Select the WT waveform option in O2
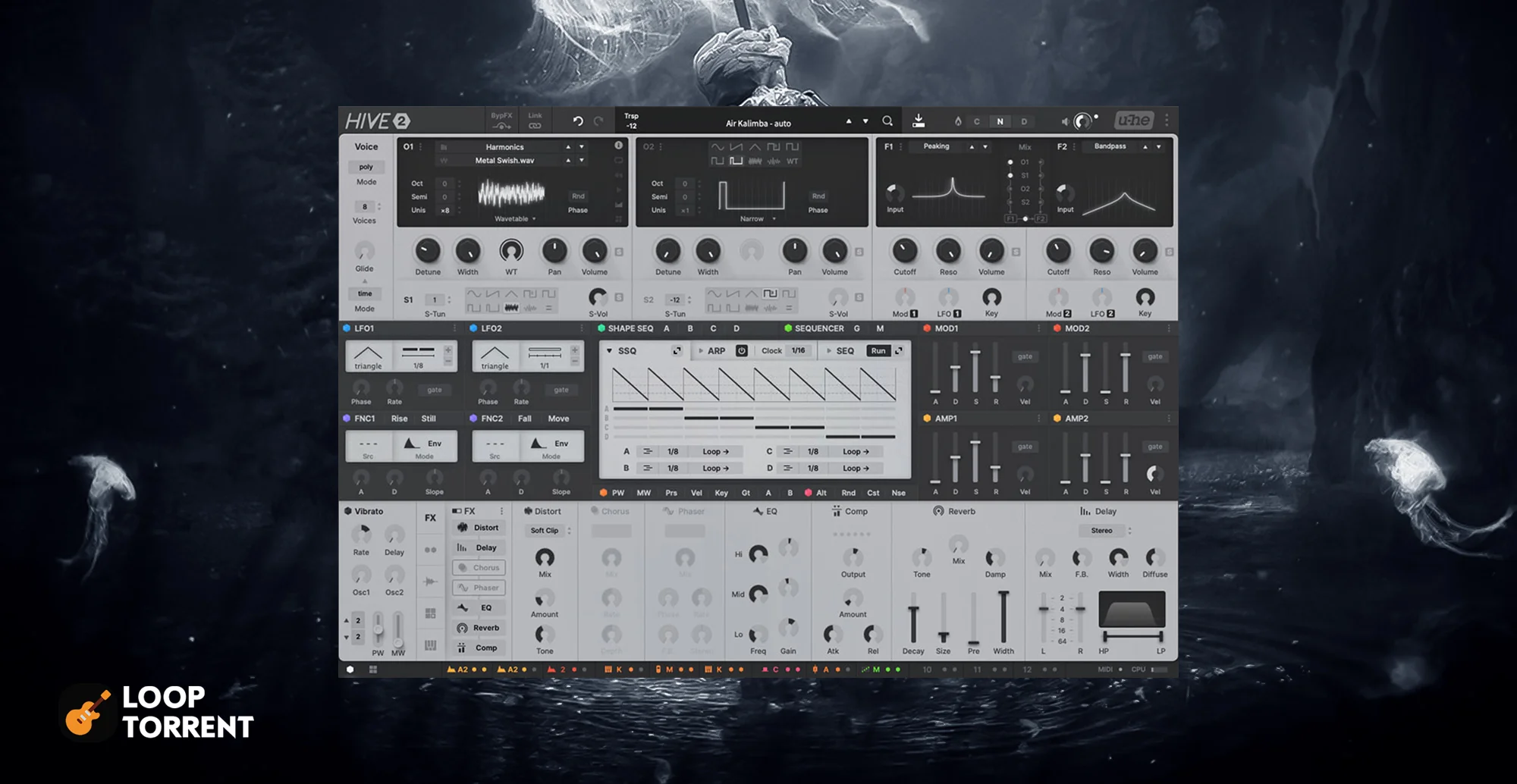 click(792, 161)
